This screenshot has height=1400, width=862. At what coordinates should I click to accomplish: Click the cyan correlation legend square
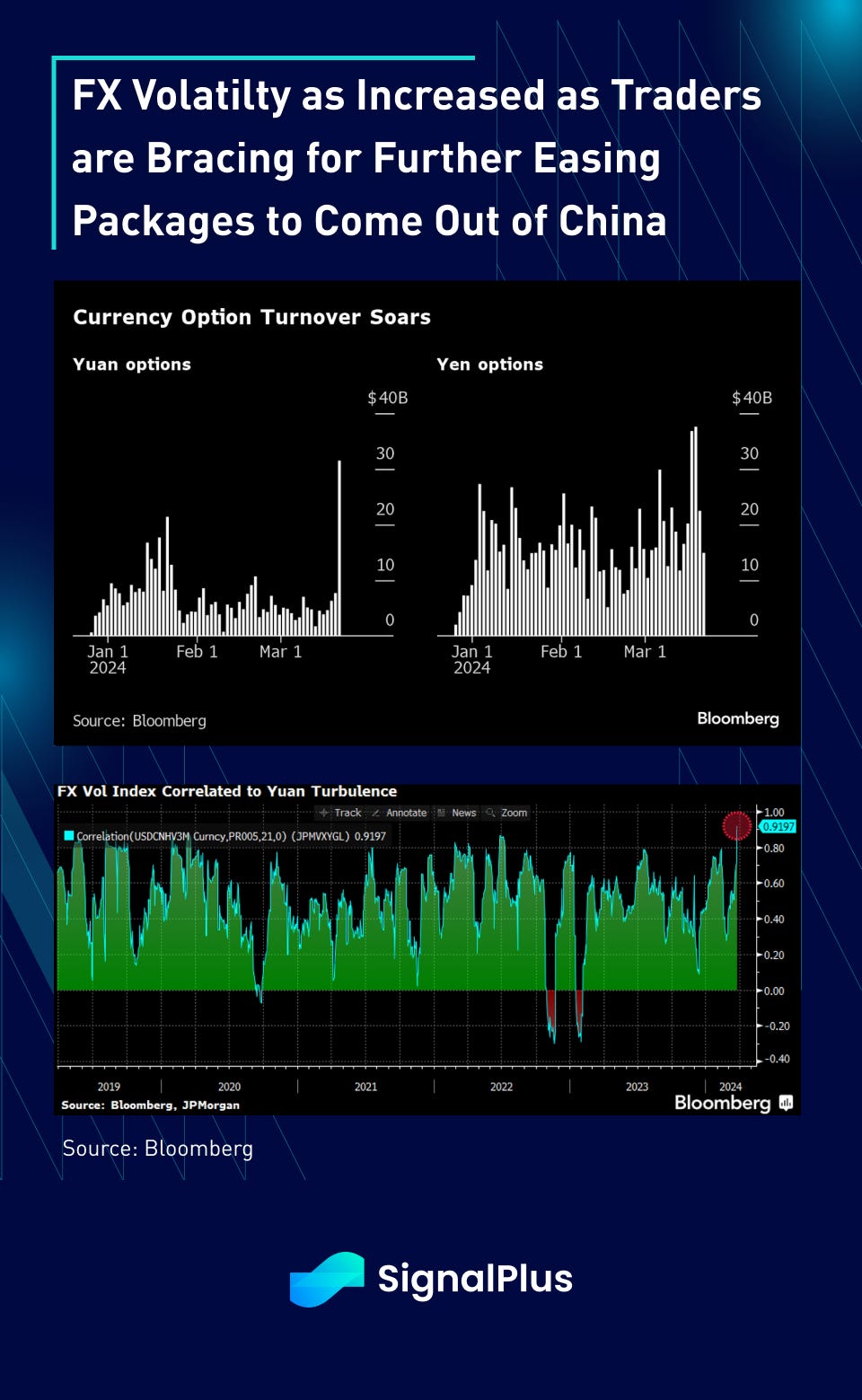pos(68,836)
